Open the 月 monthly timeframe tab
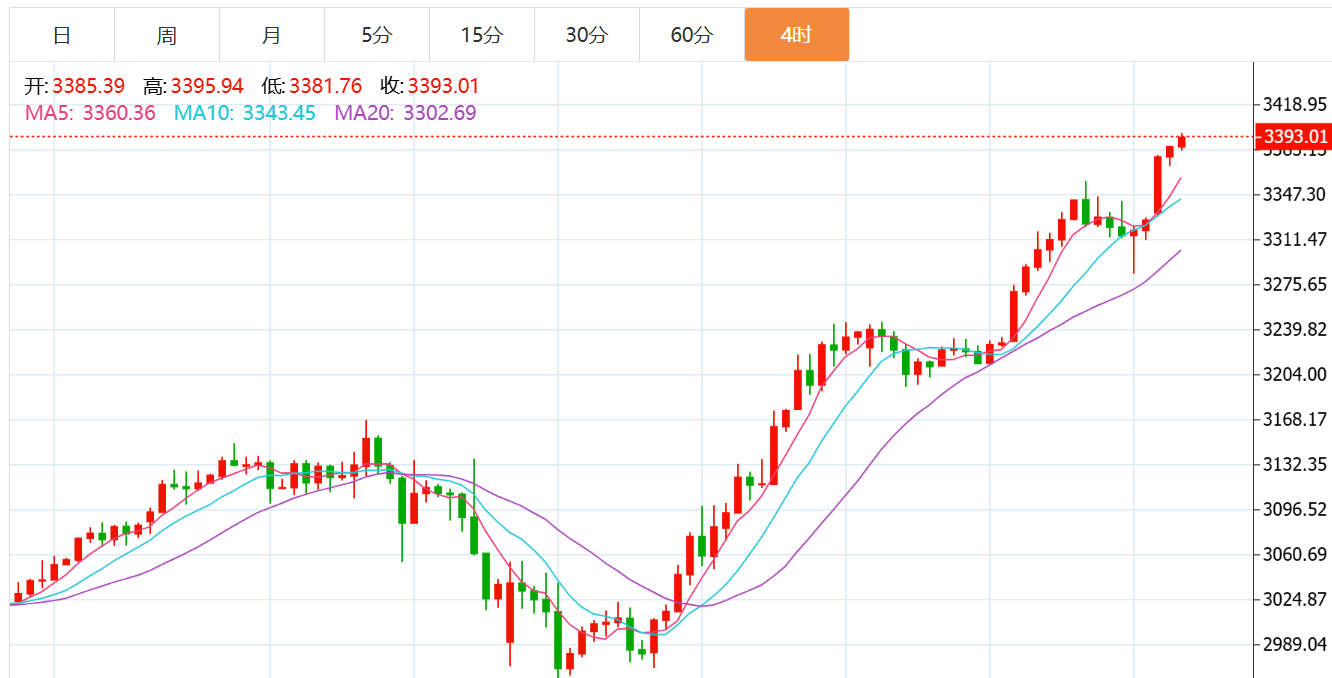The image size is (1332, 678). 272,35
